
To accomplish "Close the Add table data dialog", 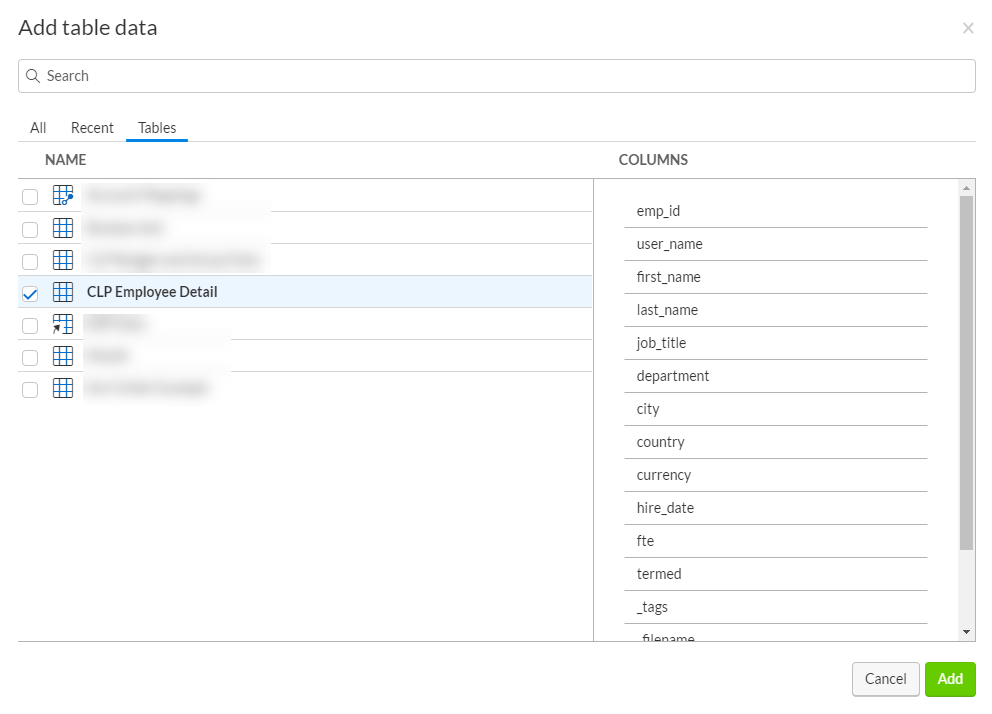I will [967, 28].
